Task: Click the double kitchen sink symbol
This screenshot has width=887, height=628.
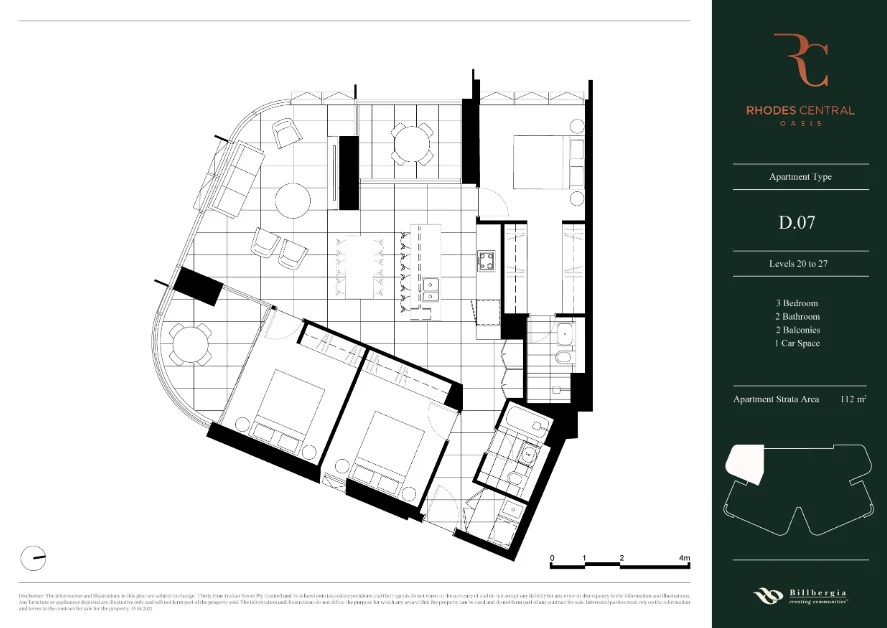Action: pos(432,293)
